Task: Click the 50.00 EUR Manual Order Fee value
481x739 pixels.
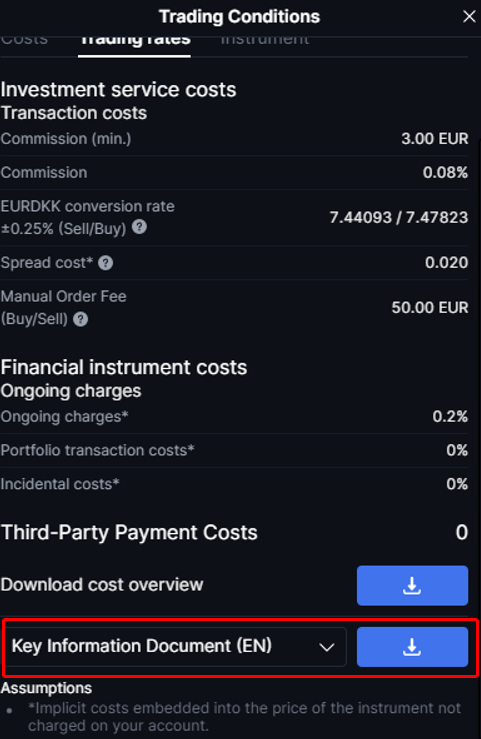Action: click(430, 307)
